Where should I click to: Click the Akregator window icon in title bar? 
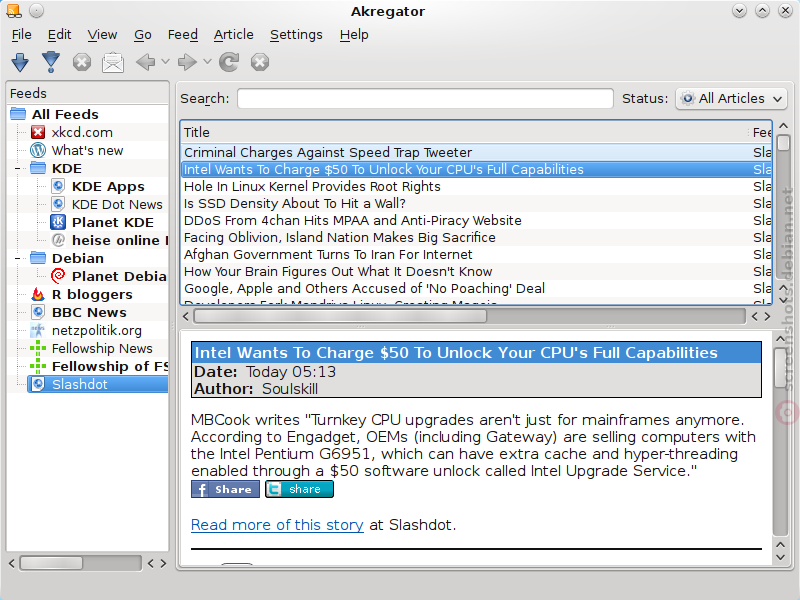[x=14, y=10]
